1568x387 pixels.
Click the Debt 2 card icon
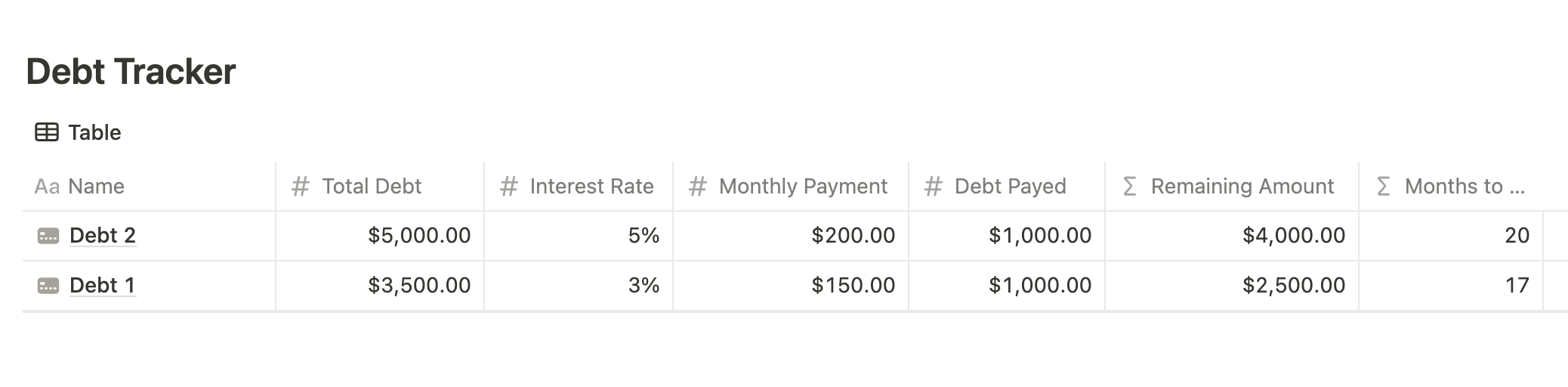(48, 237)
